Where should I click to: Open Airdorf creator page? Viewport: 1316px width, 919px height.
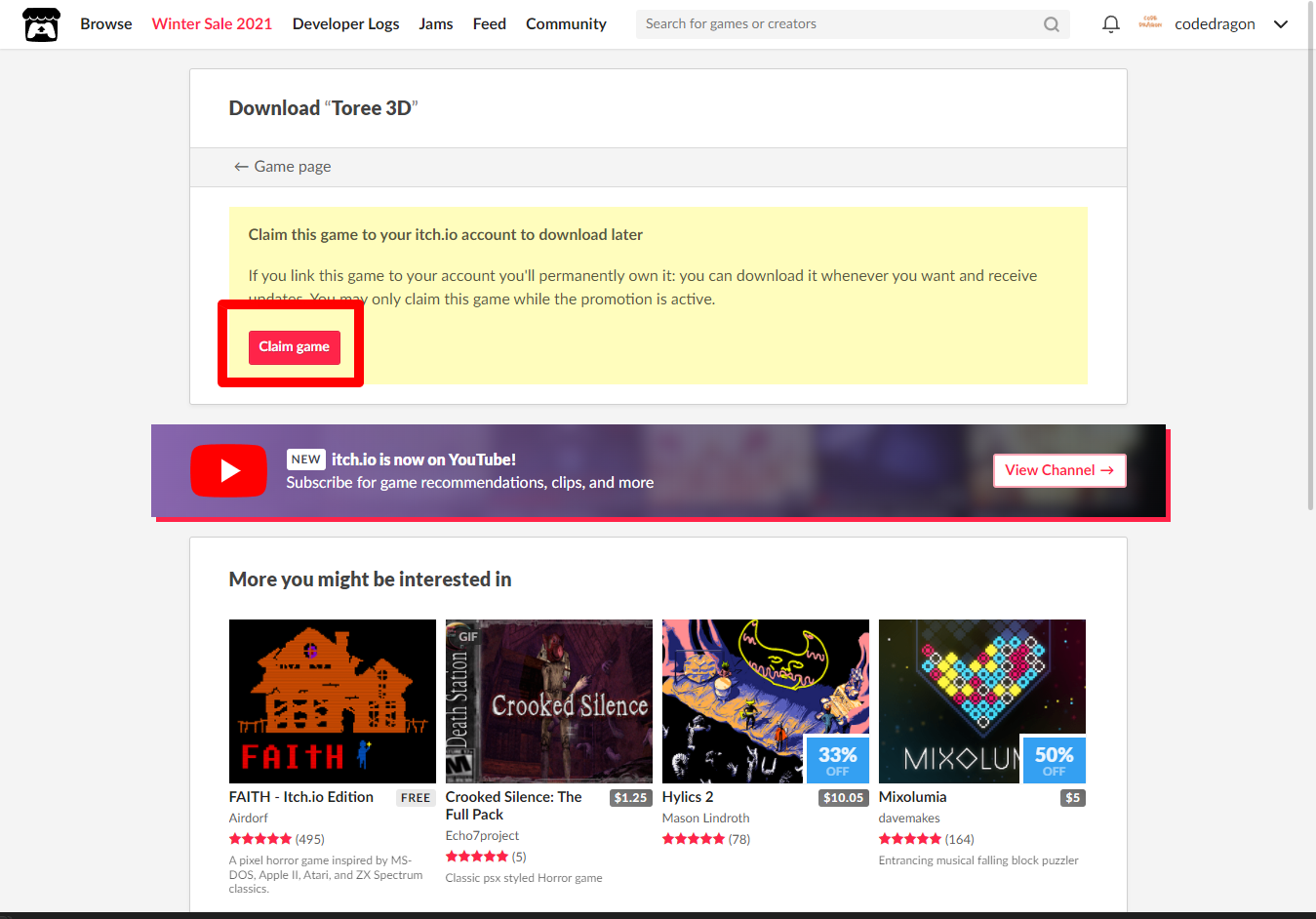pyautogui.click(x=248, y=819)
